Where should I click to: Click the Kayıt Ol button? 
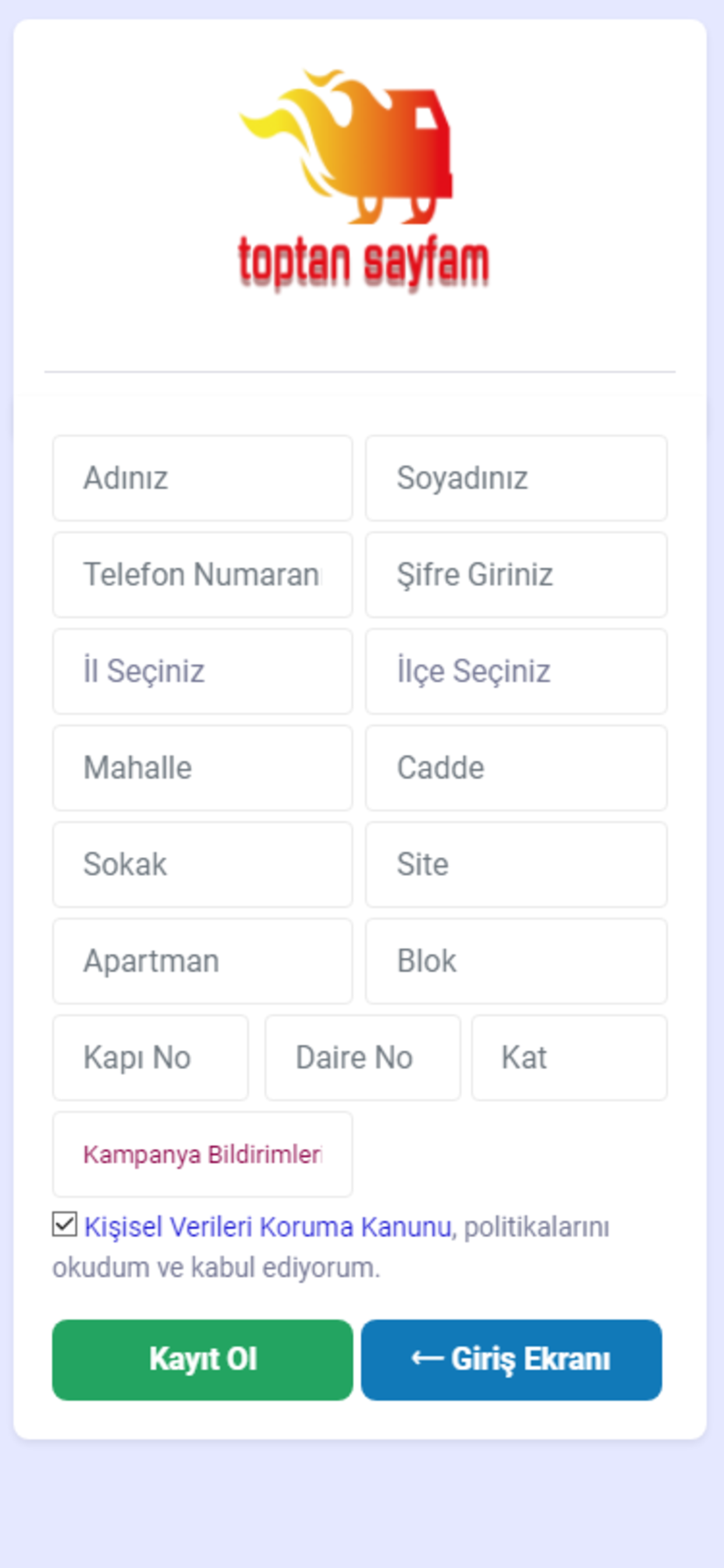(x=203, y=1360)
